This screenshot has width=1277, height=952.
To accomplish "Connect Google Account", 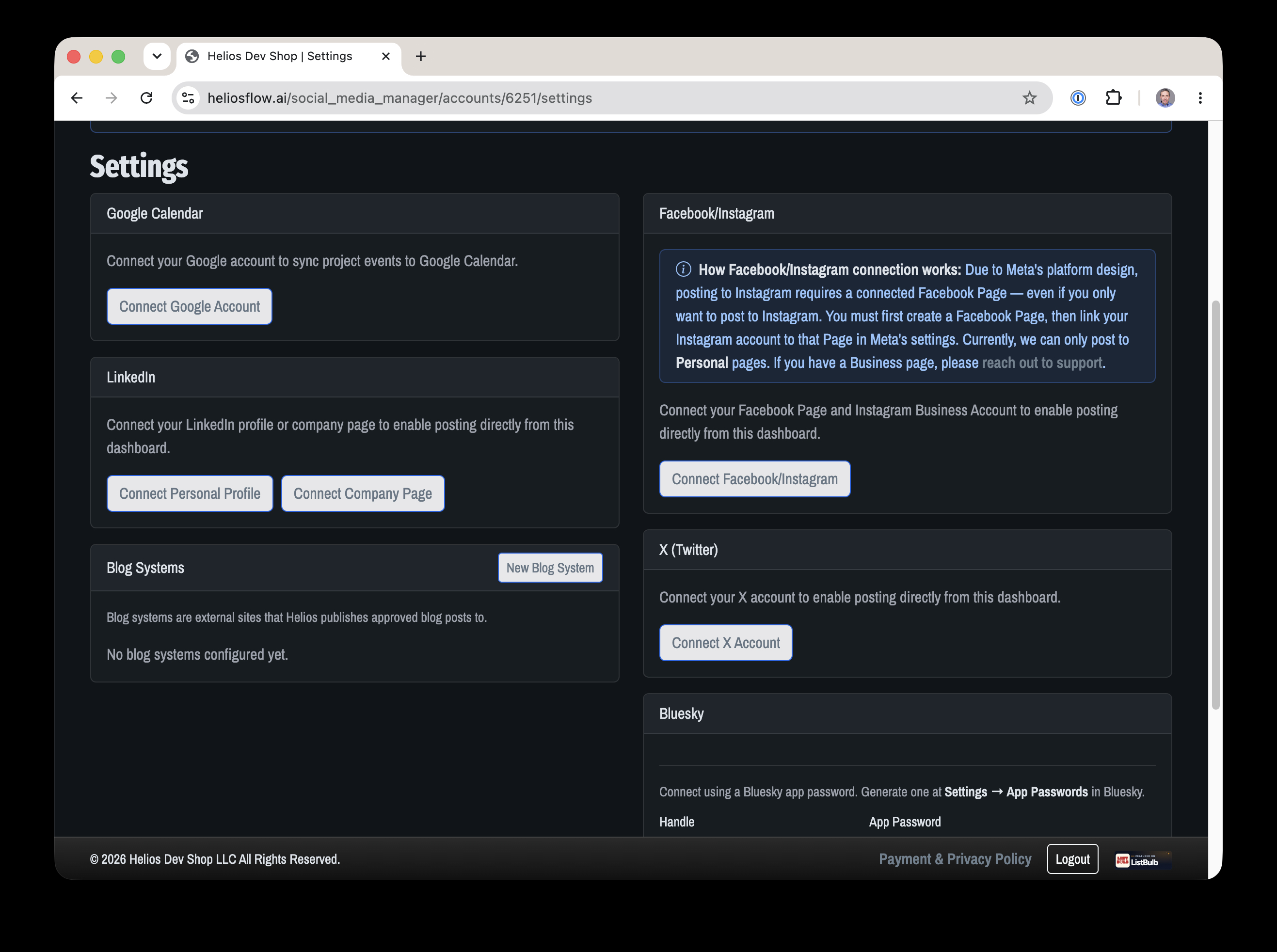I will click(189, 306).
